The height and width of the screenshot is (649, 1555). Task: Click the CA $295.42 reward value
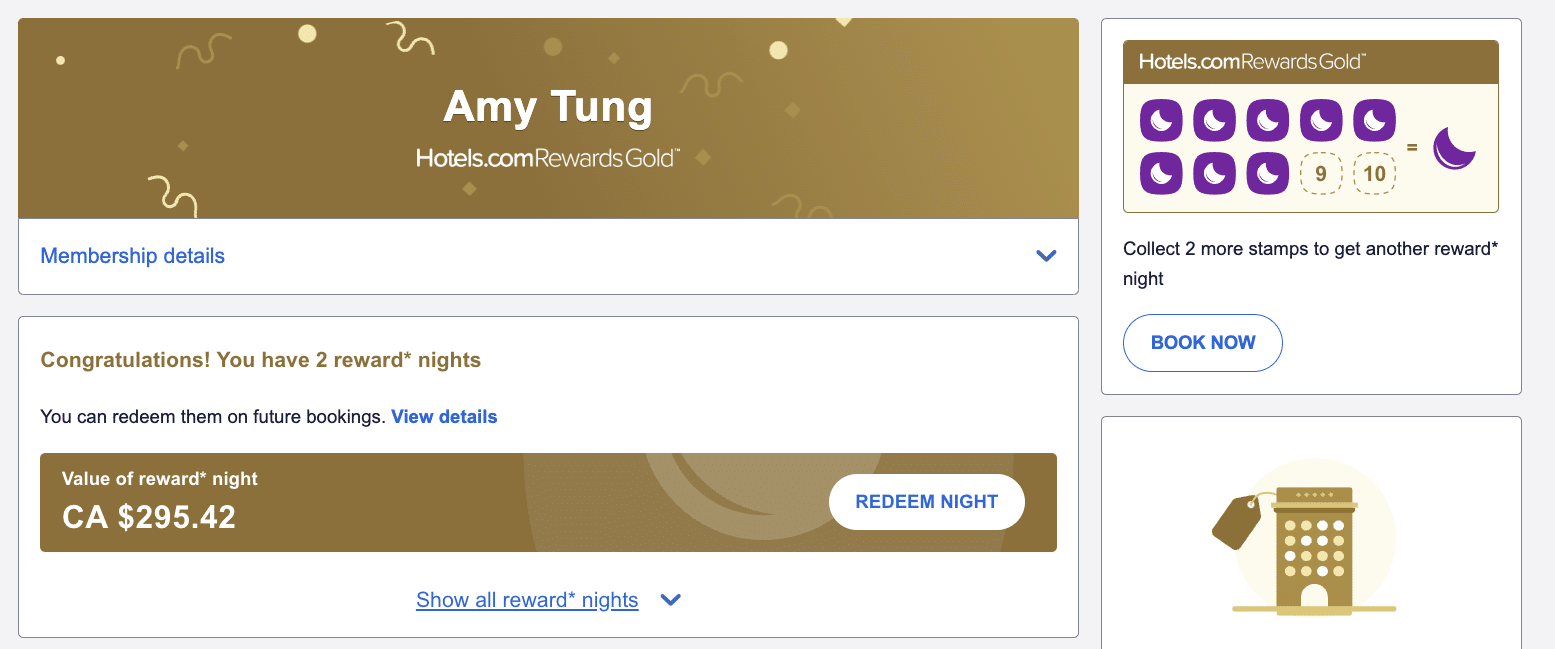(x=149, y=516)
